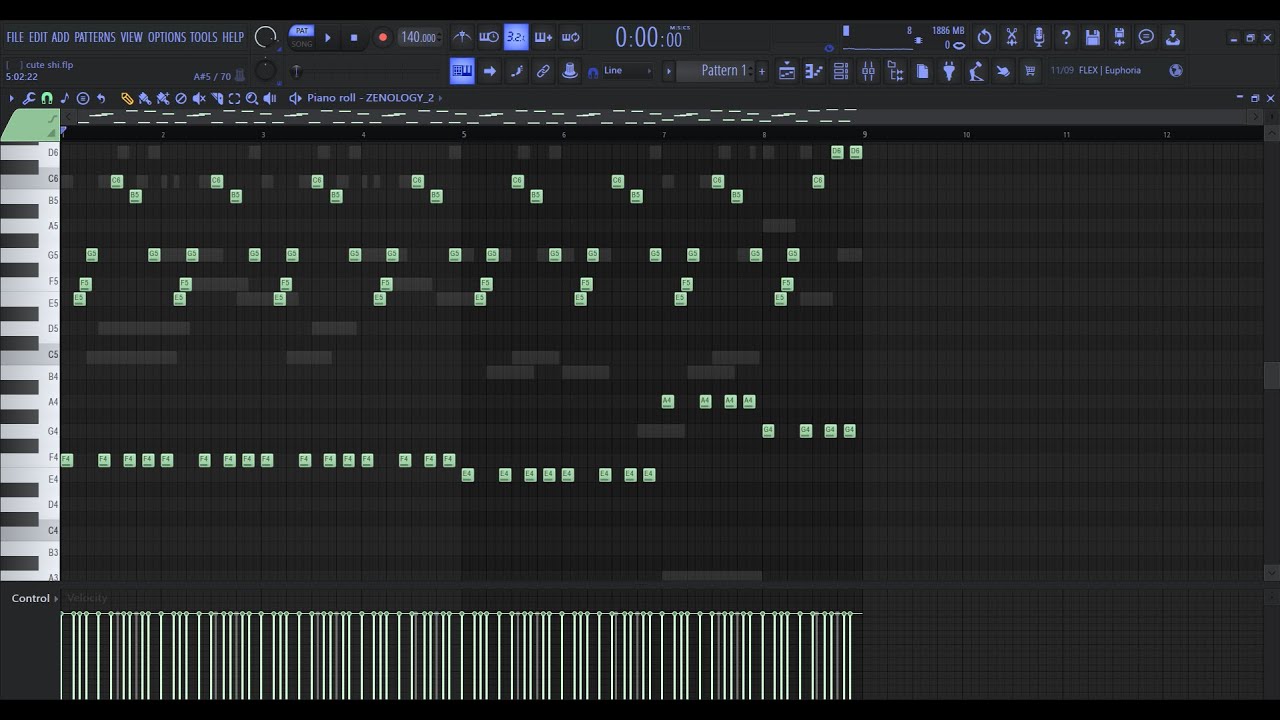Open the ADD menu

pyautogui.click(x=61, y=37)
